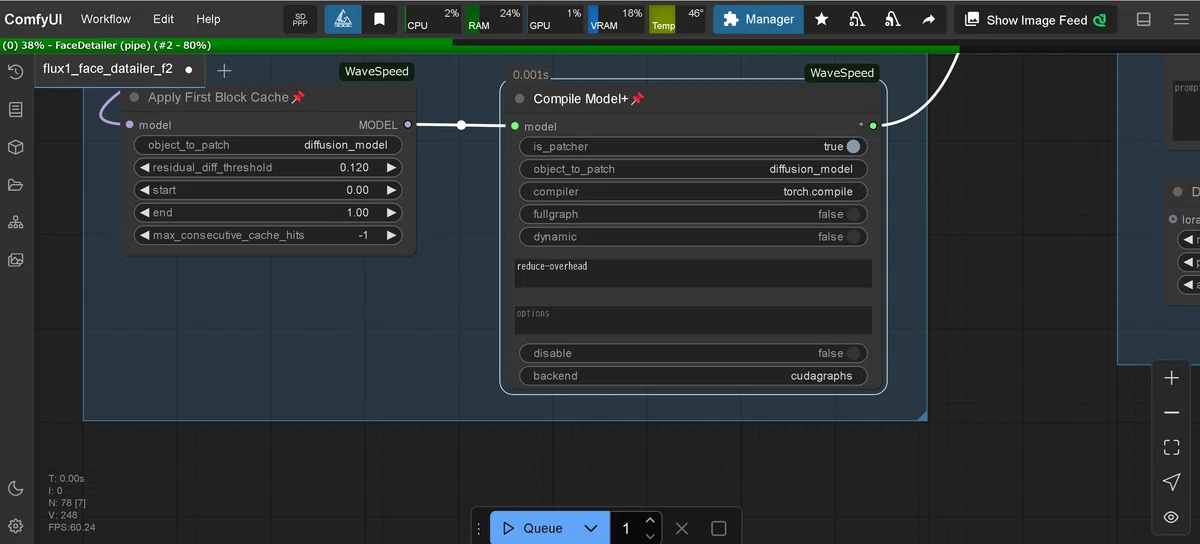Toggle the bottom panel icon
Screen dimensions: 1200x544
point(1144,19)
